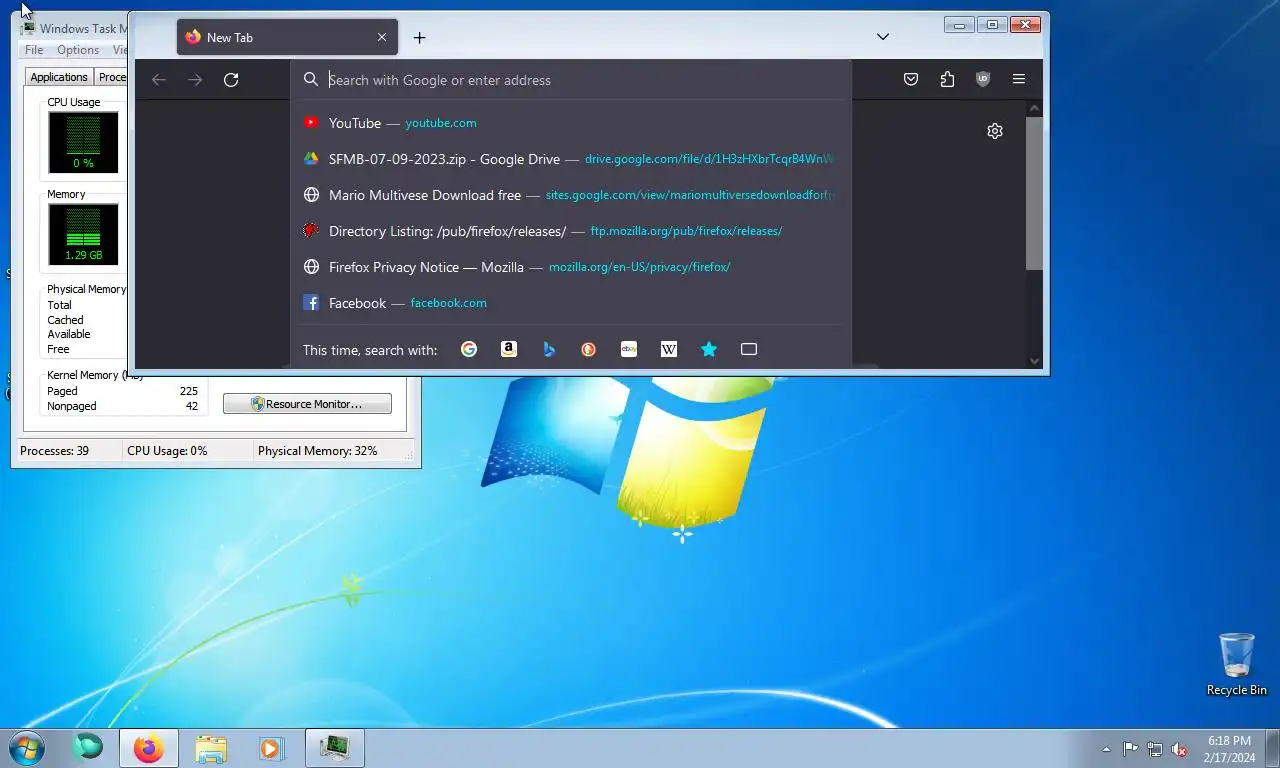Open the clock showing 6:18 PM
Image resolution: width=1280 pixels, height=768 pixels.
tap(1230, 749)
